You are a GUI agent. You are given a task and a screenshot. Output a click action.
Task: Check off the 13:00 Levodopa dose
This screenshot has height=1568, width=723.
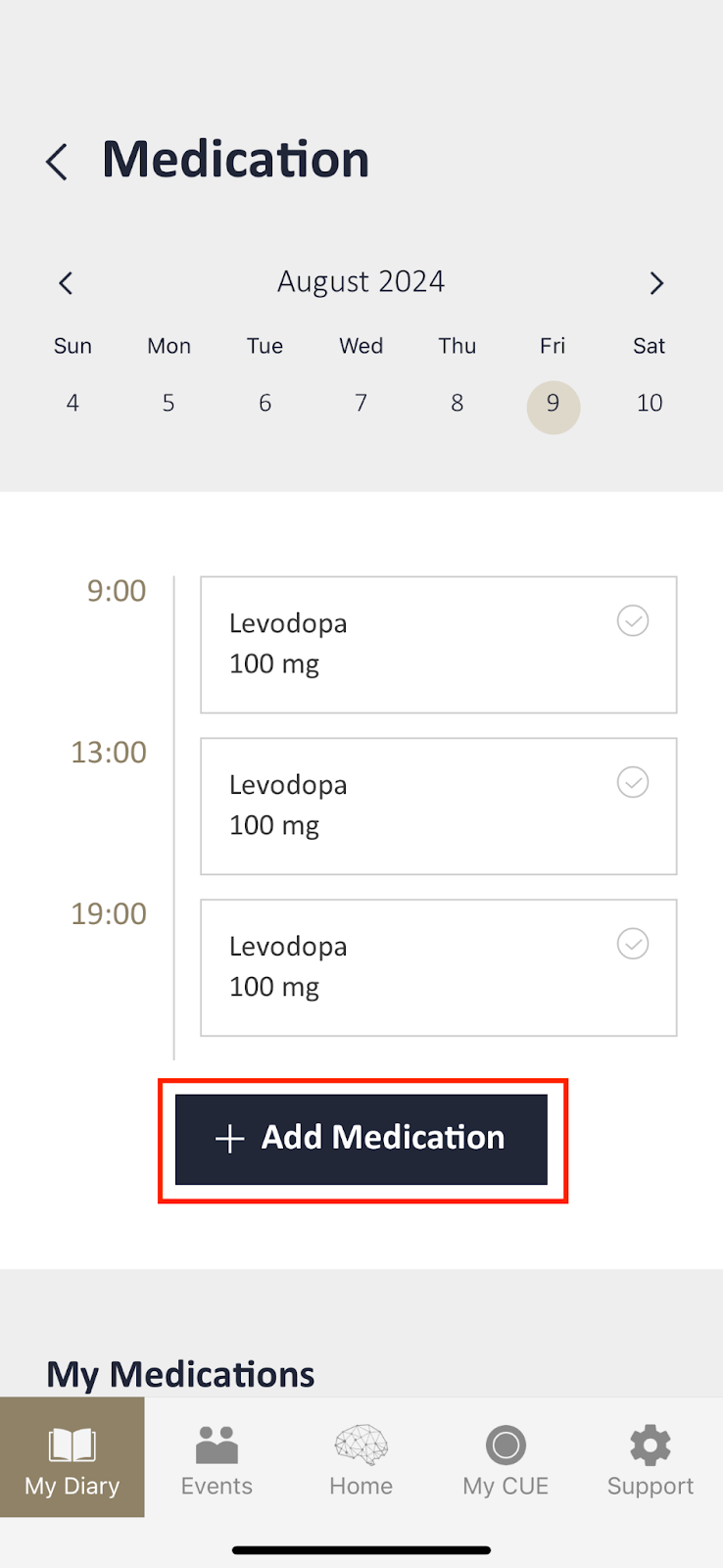pyautogui.click(x=633, y=782)
